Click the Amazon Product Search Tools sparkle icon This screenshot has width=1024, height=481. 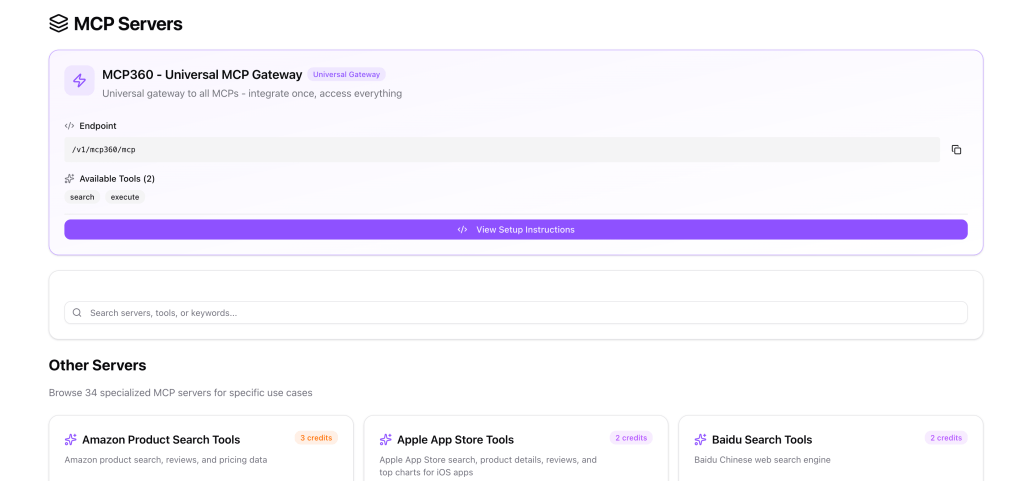[71, 440]
